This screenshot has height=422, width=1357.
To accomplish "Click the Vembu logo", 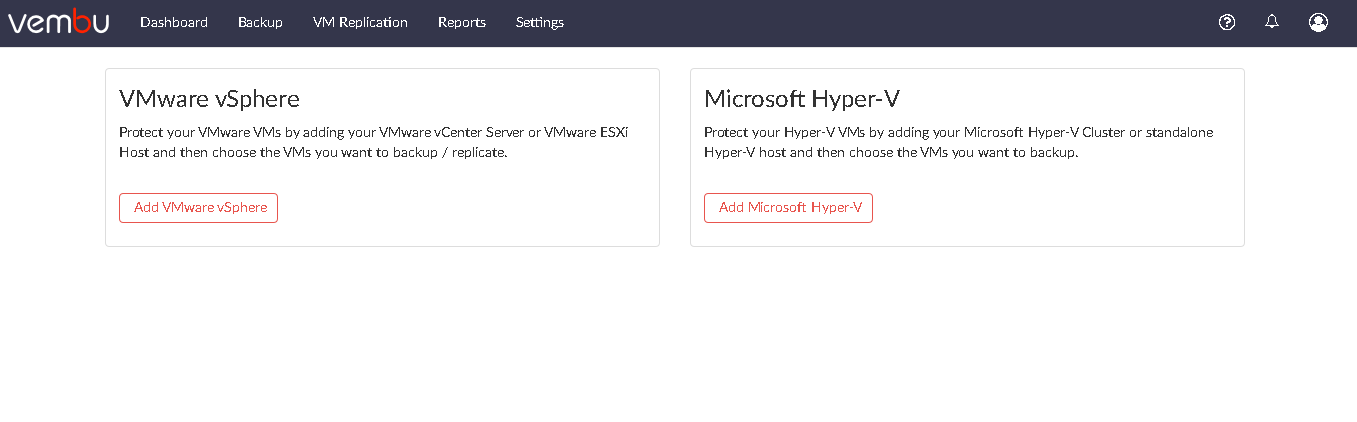I will 59,22.
